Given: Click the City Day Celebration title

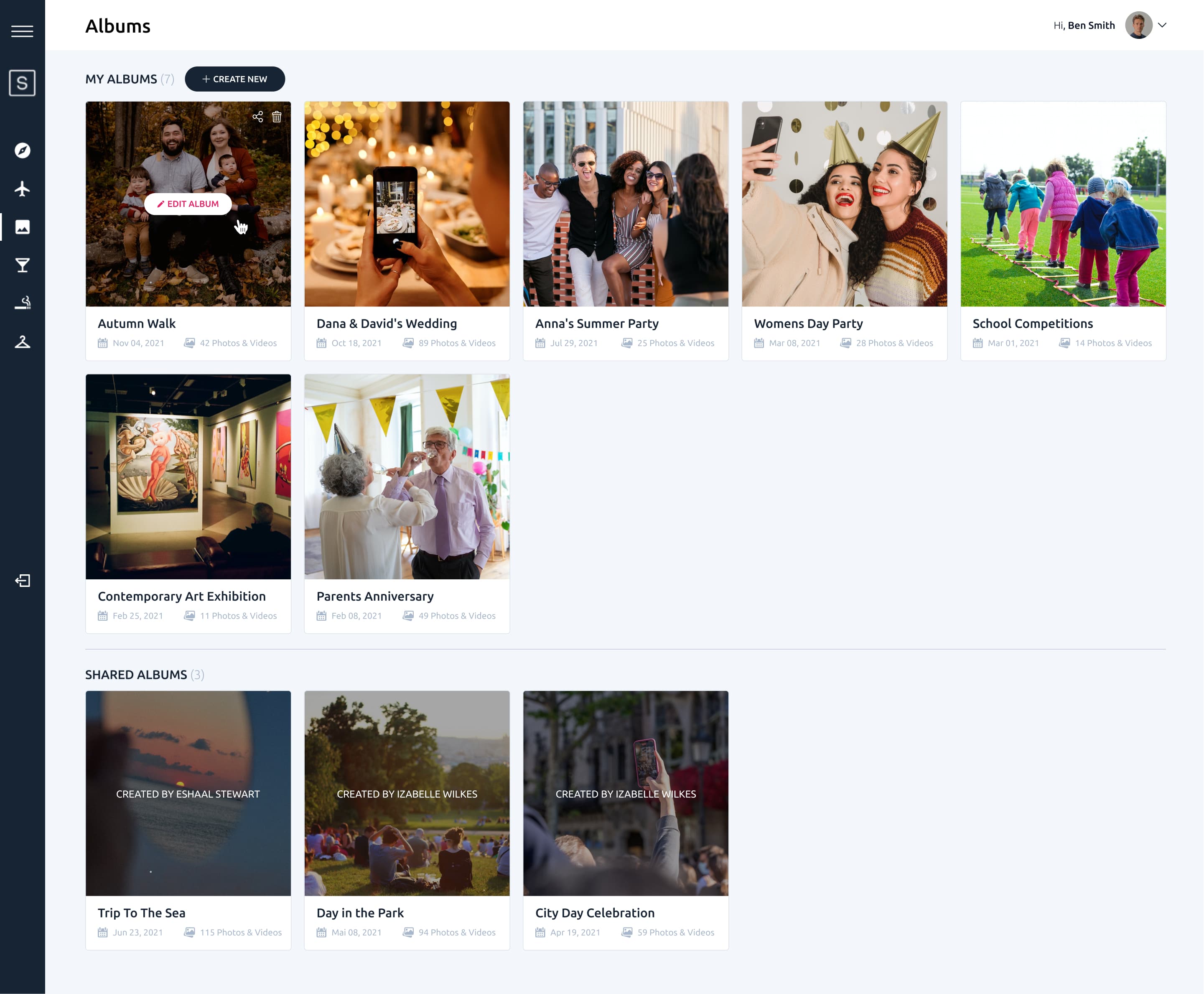Looking at the screenshot, I should click(x=595, y=912).
